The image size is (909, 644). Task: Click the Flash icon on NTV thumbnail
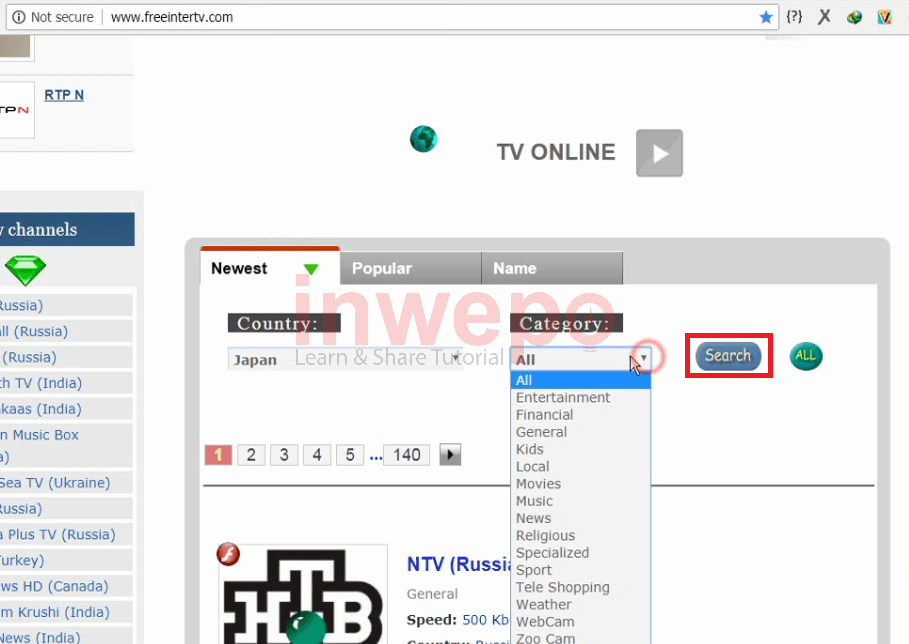[x=228, y=554]
